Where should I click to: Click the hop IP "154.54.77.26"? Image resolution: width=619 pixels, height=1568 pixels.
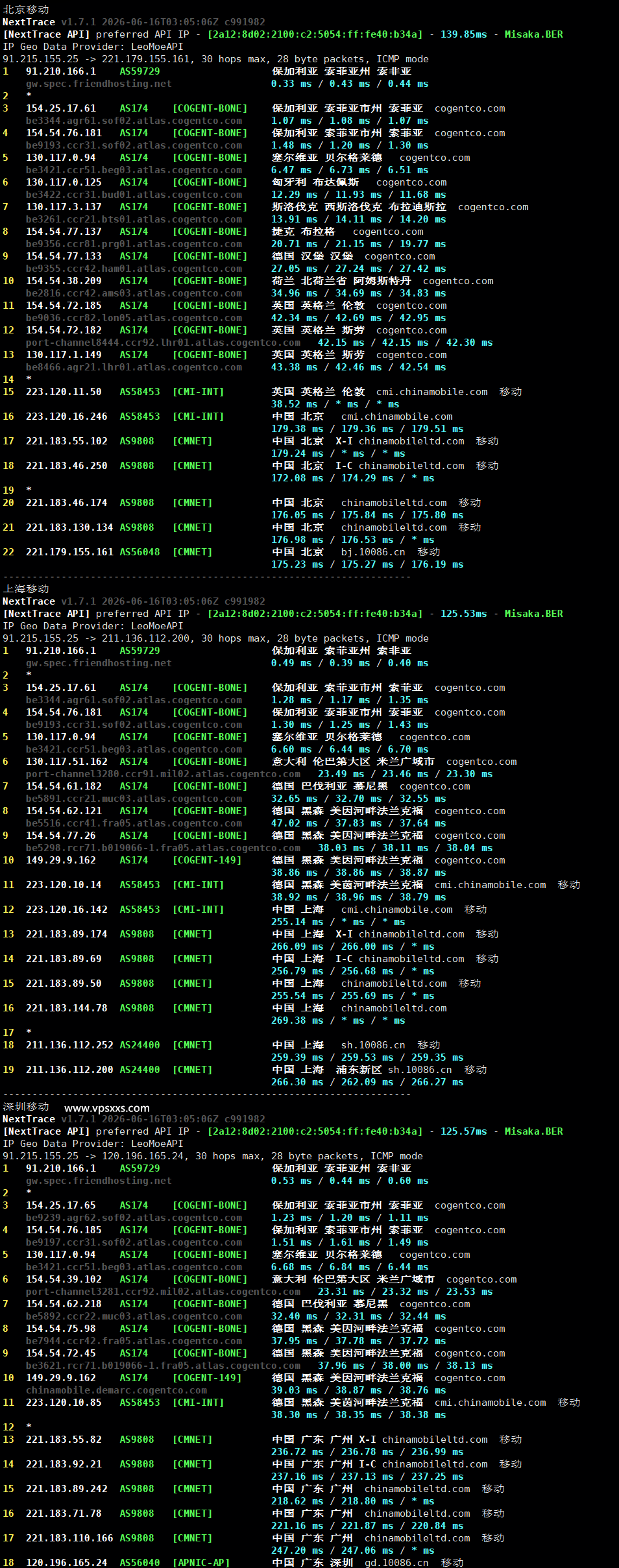tap(61, 836)
